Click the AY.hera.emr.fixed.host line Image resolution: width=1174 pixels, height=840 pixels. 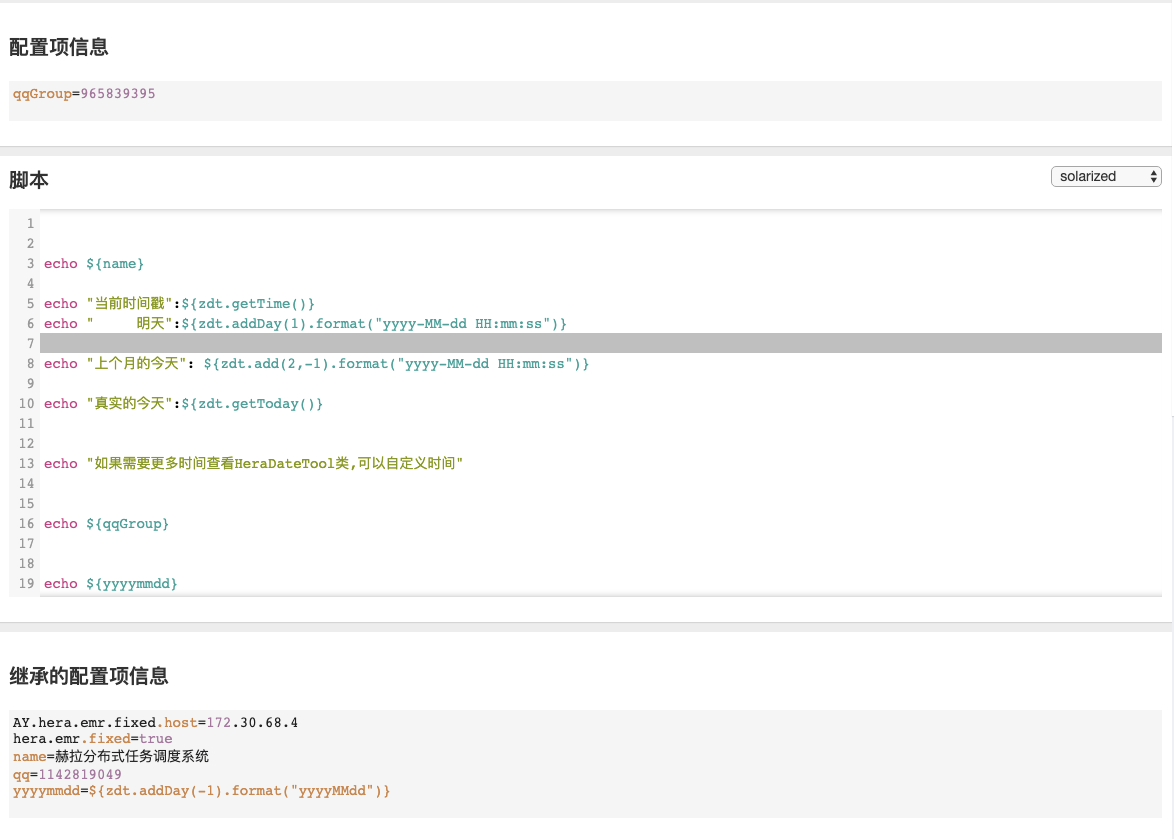[x=155, y=722]
